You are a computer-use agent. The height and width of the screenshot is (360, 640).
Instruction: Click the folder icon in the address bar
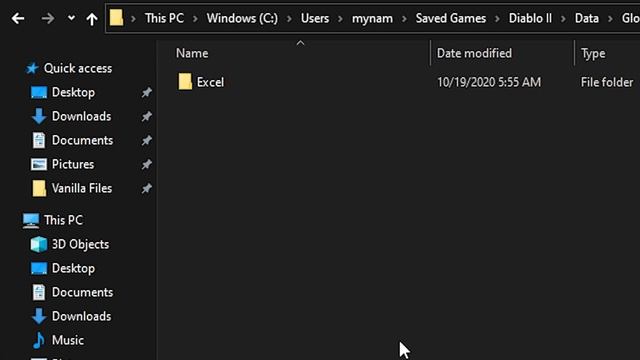click(116, 18)
